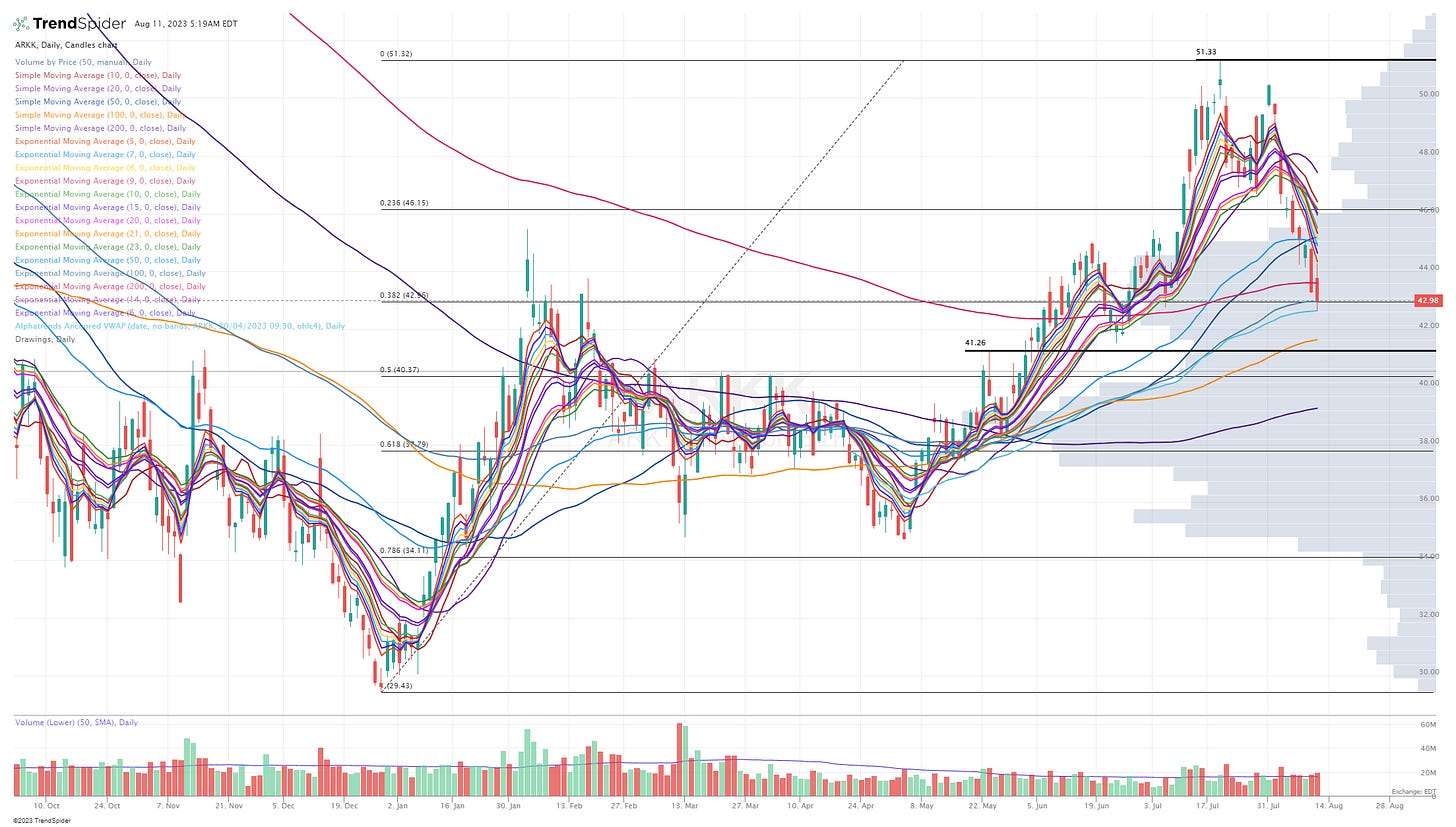Click the 'Aug 11, 2023 5:19AM EDT' timestamp

click(186, 23)
